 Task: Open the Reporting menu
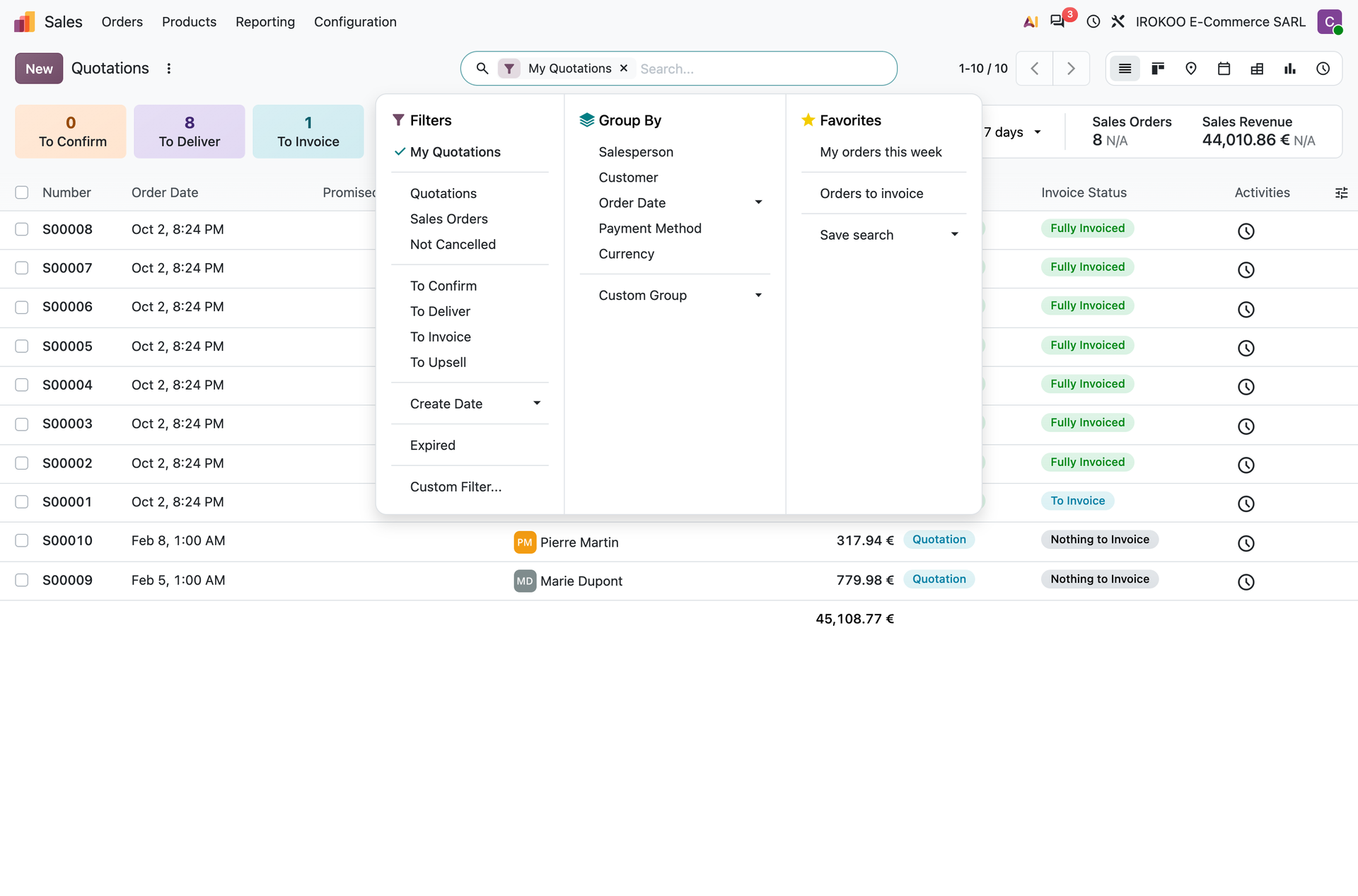pyautogui.click(x=265, y=22)
